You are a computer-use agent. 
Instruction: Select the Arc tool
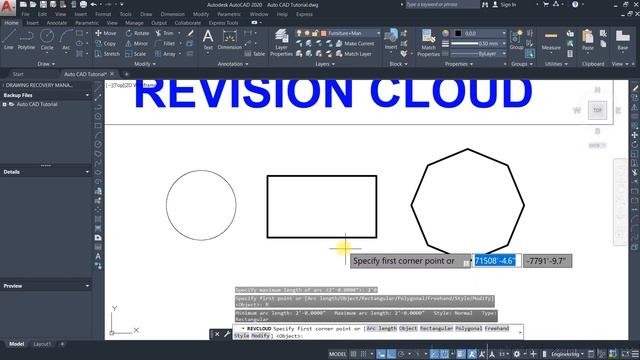coord(66,40)
